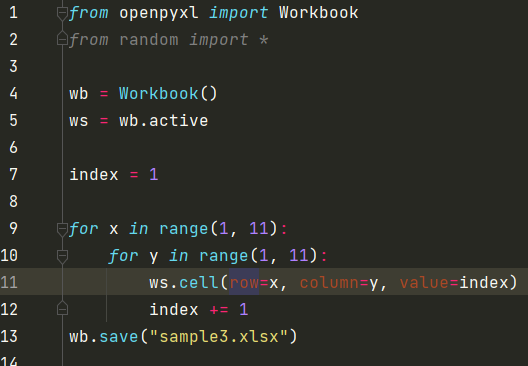The image size is (528, 366).
Task: Click line number 1 in the gutter
Action: tap(13, 13)
